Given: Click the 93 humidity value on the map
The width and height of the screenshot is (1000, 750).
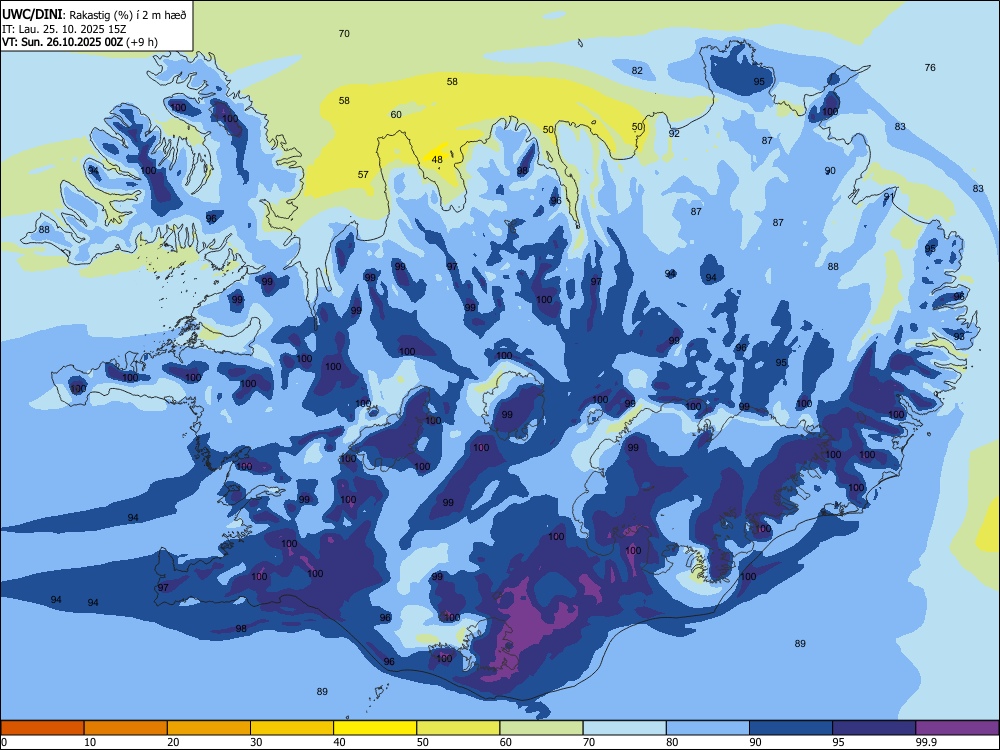Looking at the screenshot, I should coord(959,335).
